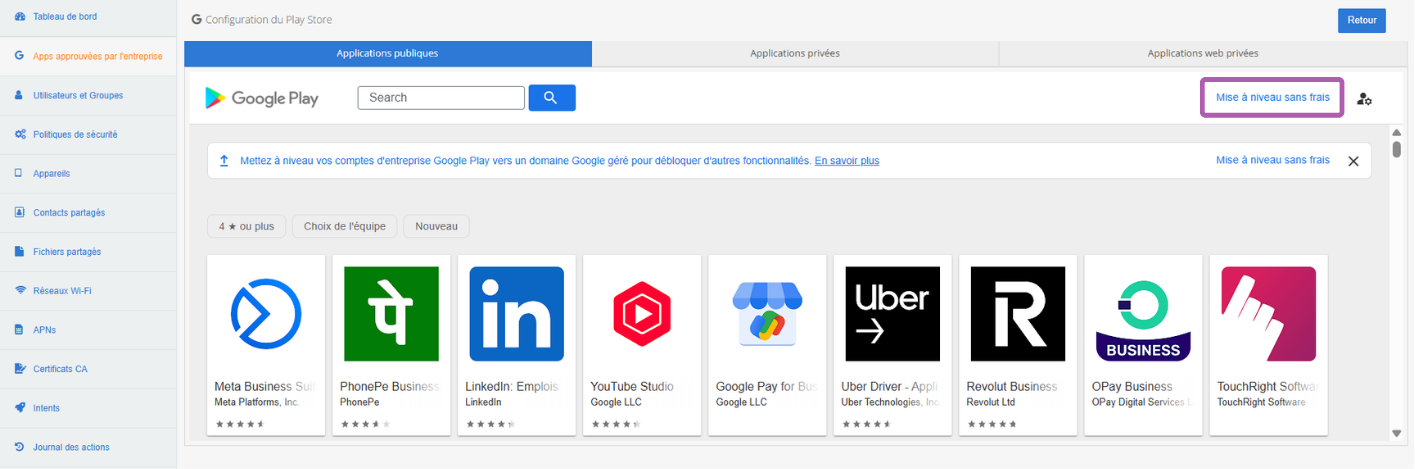Viewport: 1415px width, 469px height.
Task: Open the PhonePe Business app icon
Action: [391, 313]
